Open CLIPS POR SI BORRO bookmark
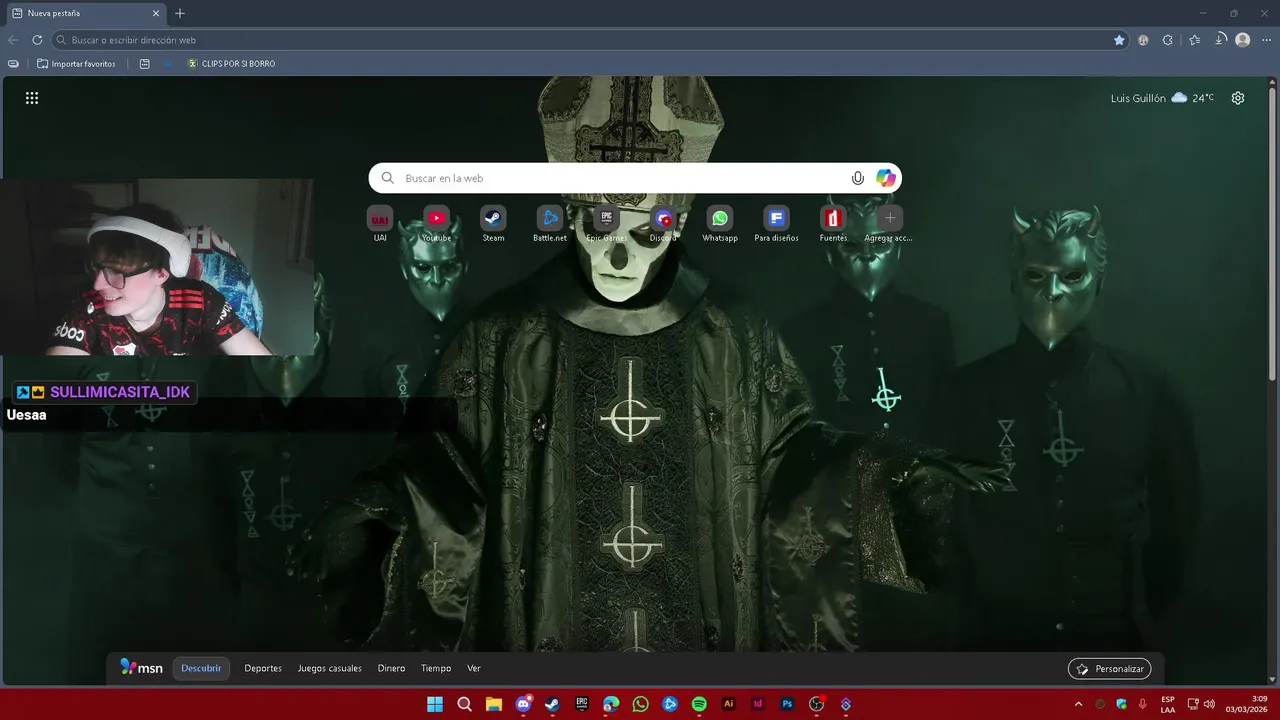Image resolution: width=1280 pixels, height=720 pixels. point(231,64)
